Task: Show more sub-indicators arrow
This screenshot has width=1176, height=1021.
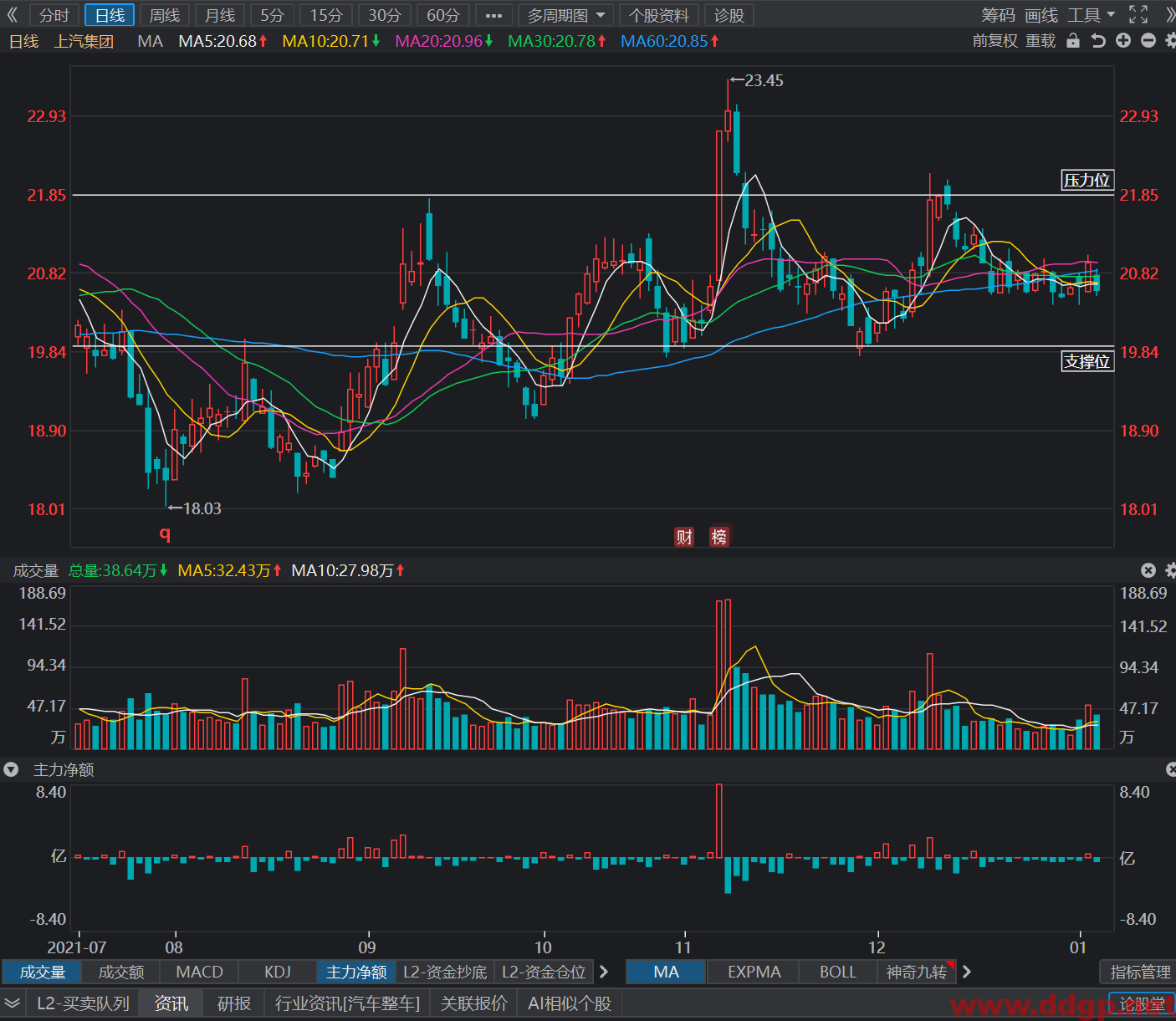Action: [x=603, y=972]
